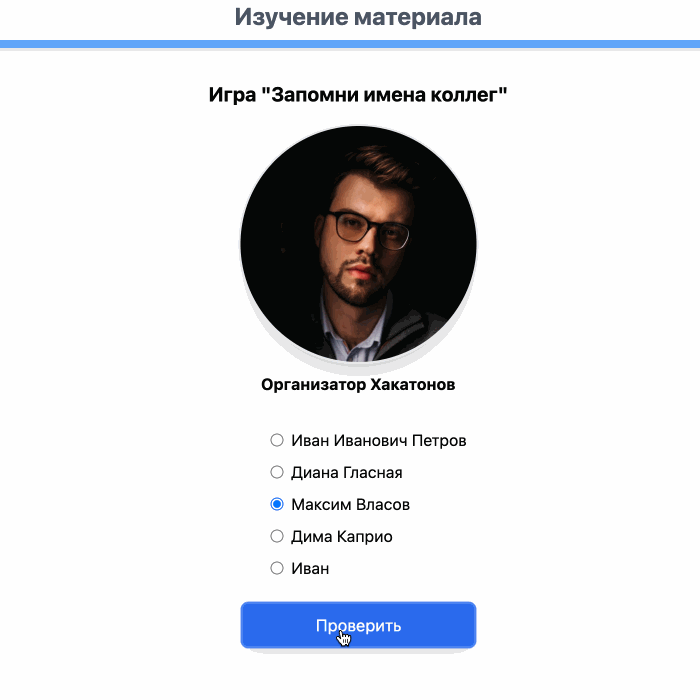Click the Игра "Запомни имена коллег" title

click(358, 95)
